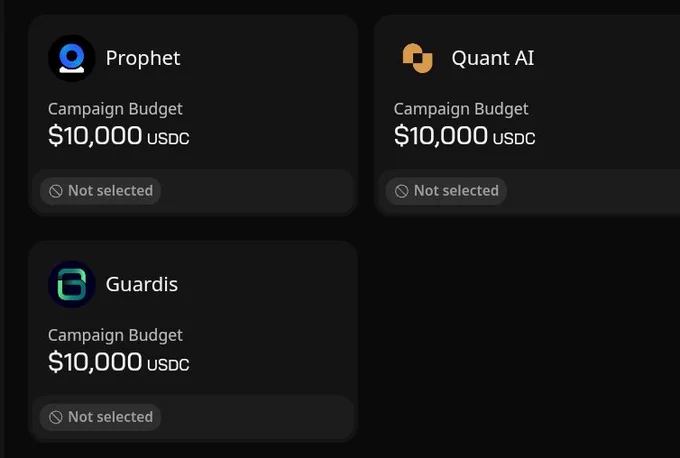680x458 pixels.
Task: Click the prohibited icon in Prophet's status badge
Action: coord(56,191)
